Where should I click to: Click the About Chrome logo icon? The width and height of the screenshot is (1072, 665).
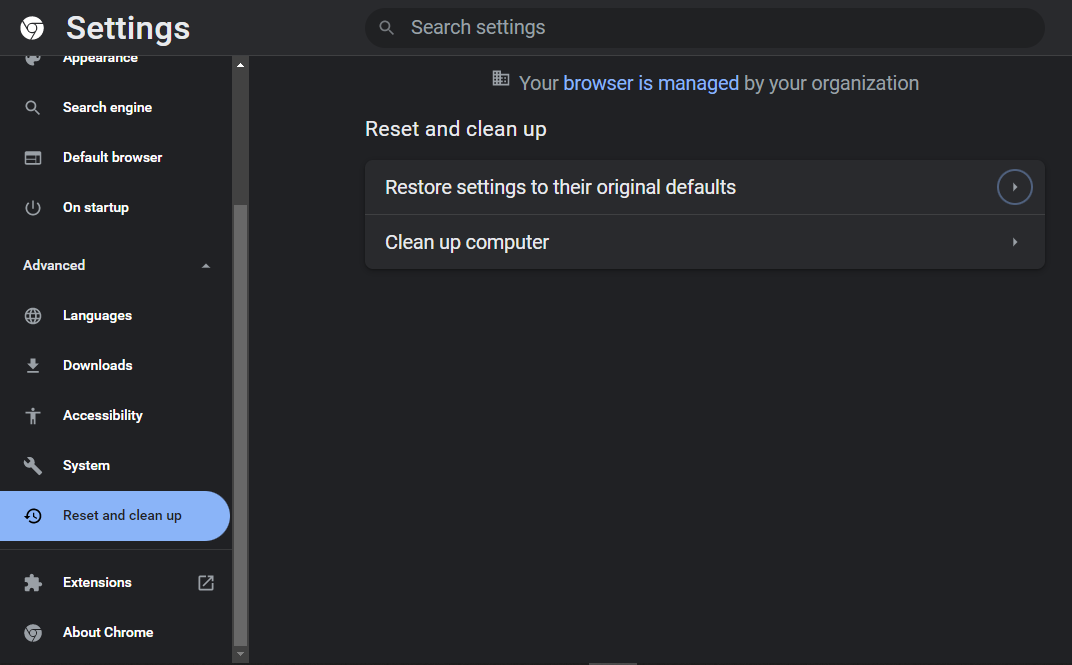click(32, 633)
